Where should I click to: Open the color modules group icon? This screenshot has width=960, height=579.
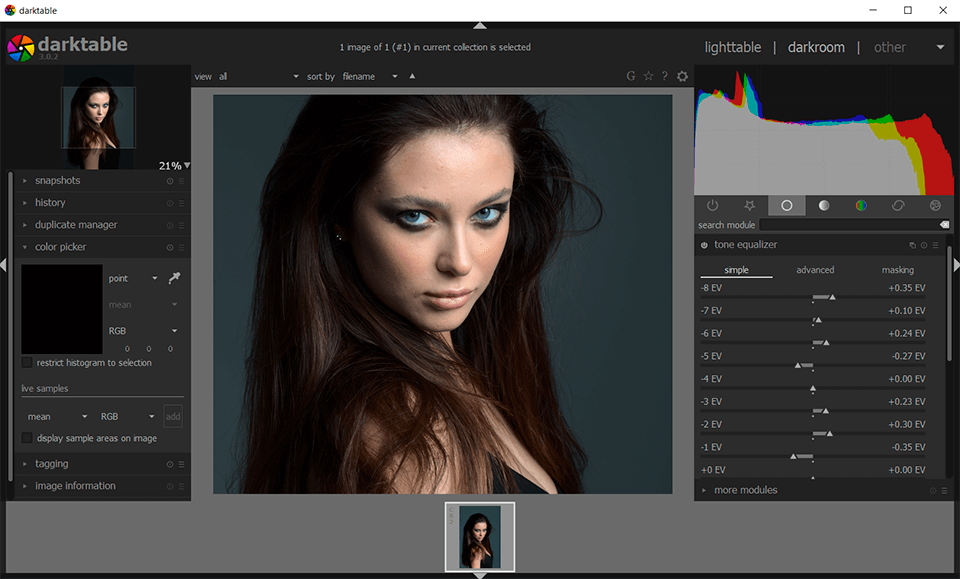pyautogui.click(x=860, y=205)
